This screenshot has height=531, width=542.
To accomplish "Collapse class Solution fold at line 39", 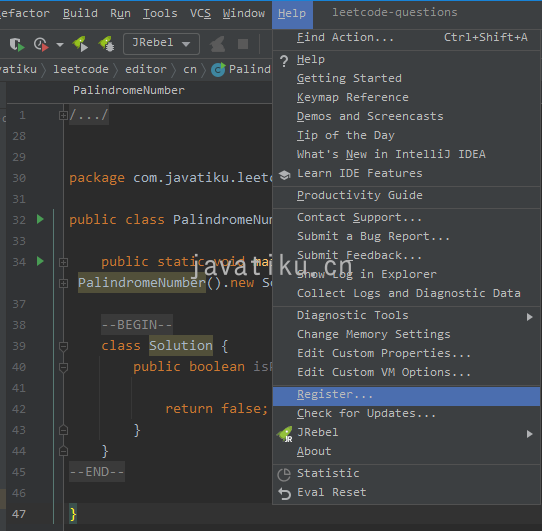I will (x=63, y=346).
